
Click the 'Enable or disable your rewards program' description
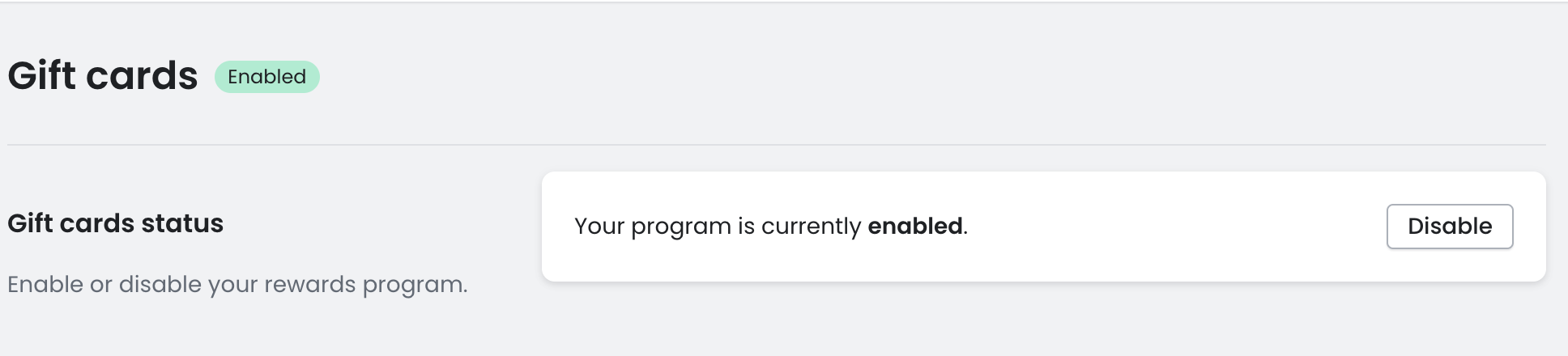pos(237,285)
